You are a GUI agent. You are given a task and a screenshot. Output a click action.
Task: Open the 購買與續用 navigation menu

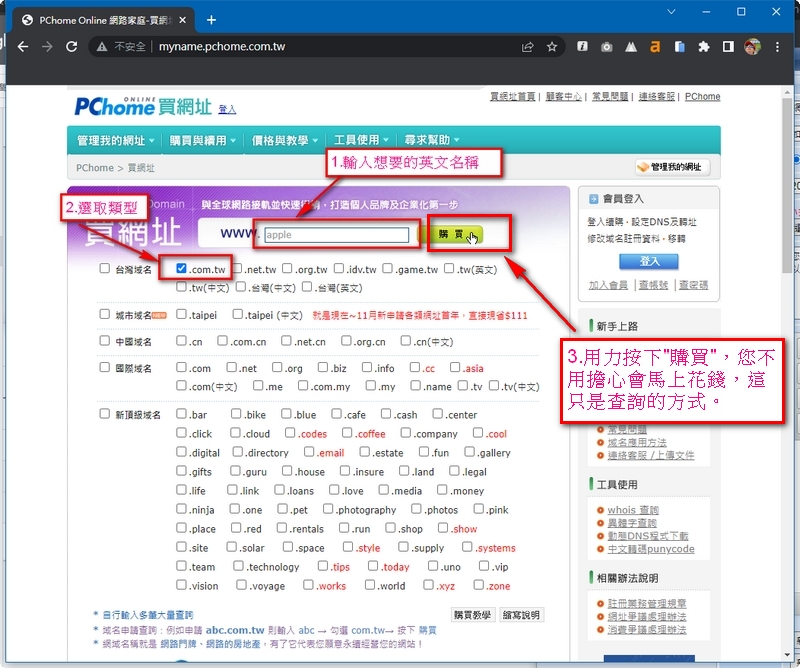[x=204, y=140]
